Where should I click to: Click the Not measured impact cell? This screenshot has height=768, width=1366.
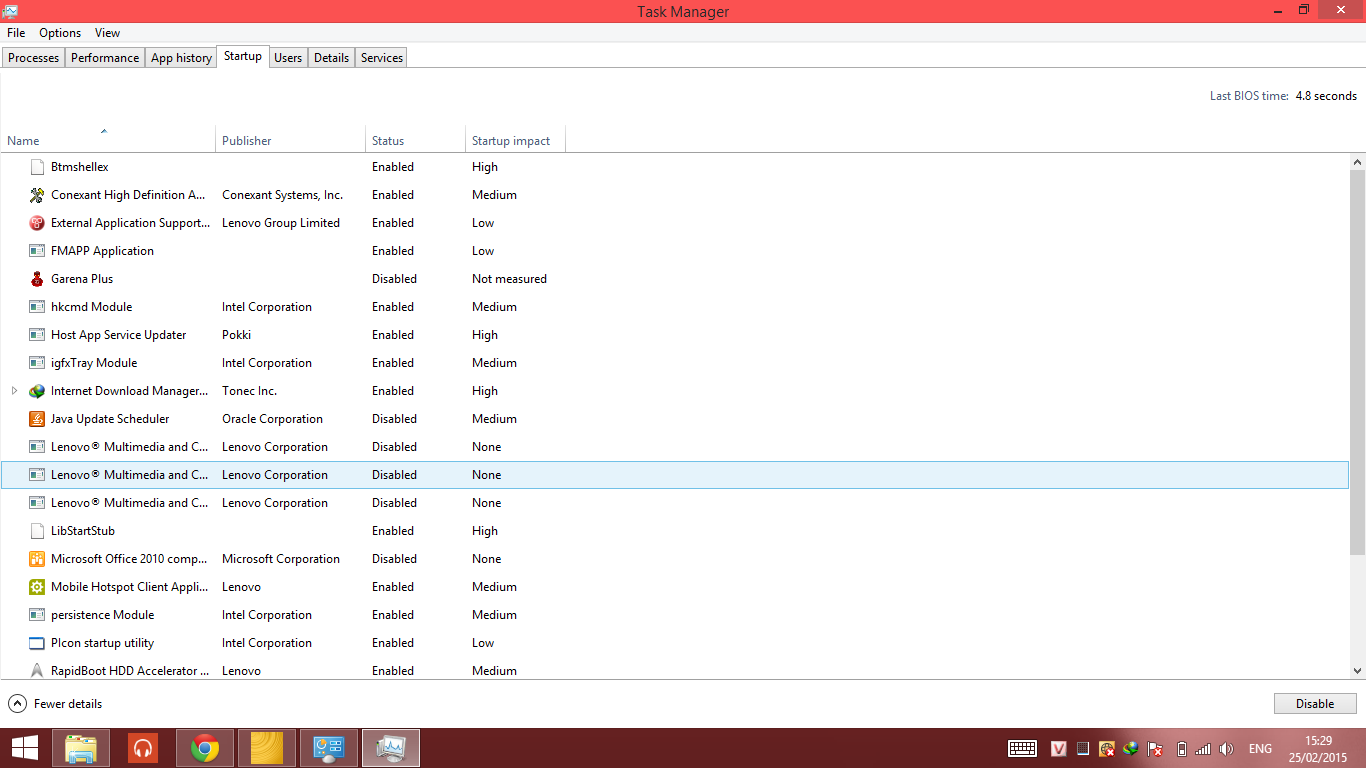pos(509,279)
